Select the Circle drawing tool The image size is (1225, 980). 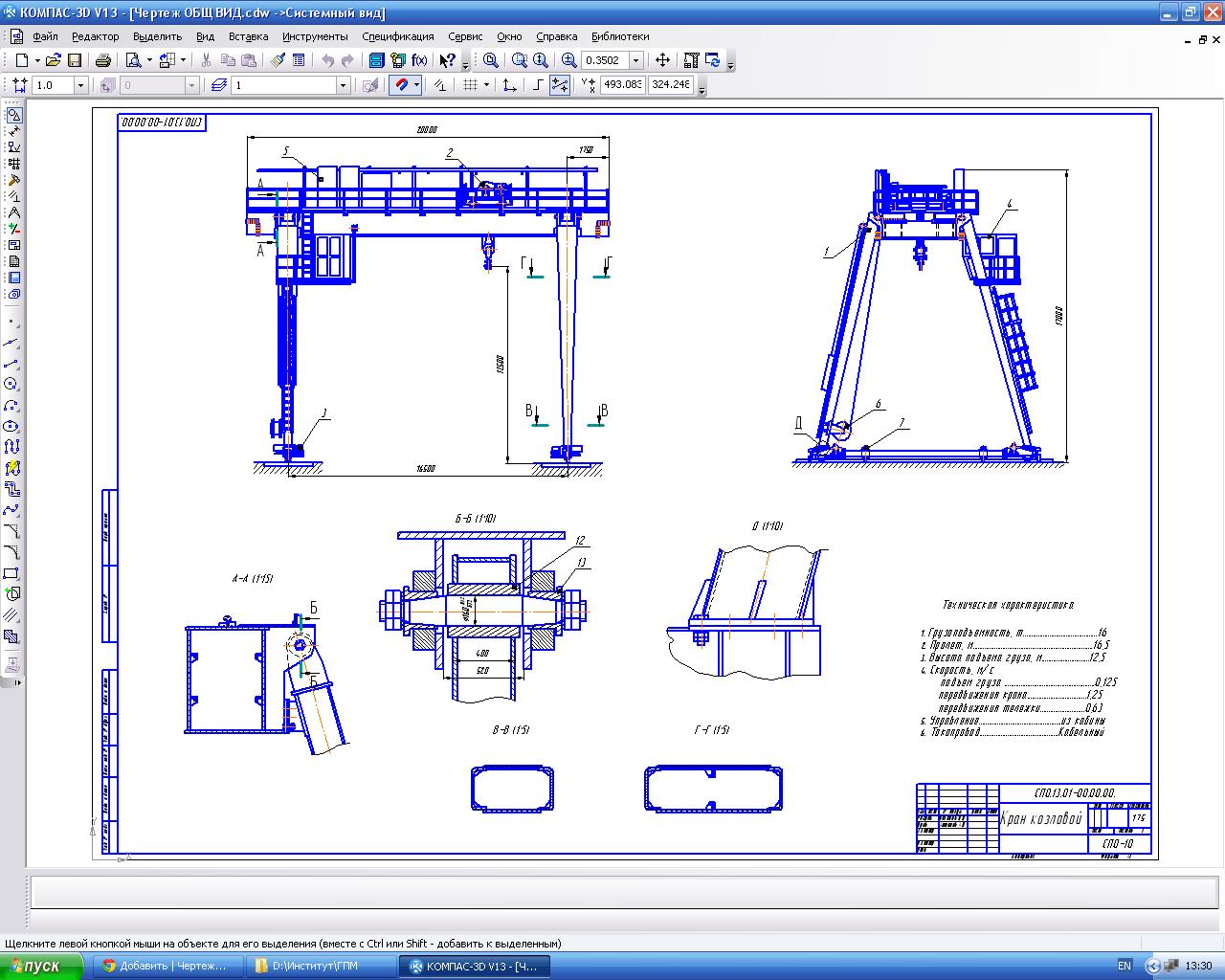tap(11, 384)
